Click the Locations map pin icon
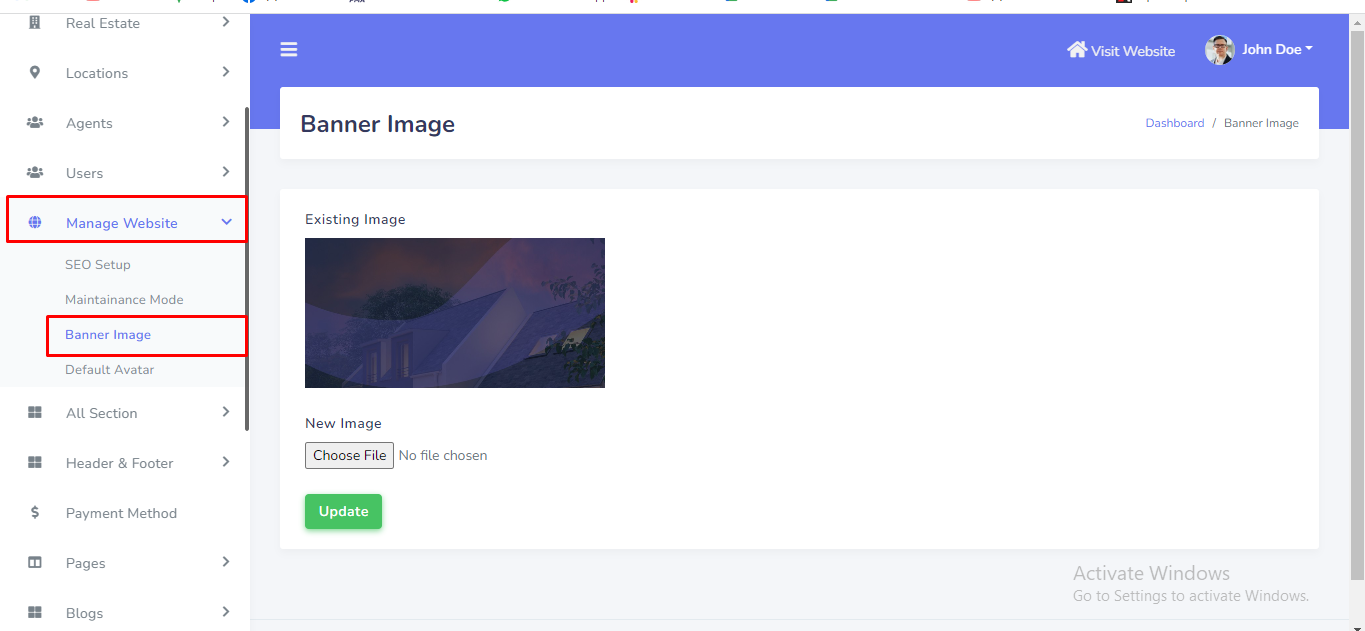Image resolution: width=1365 pixels, height=631 pixels. (x=35, y=73)
